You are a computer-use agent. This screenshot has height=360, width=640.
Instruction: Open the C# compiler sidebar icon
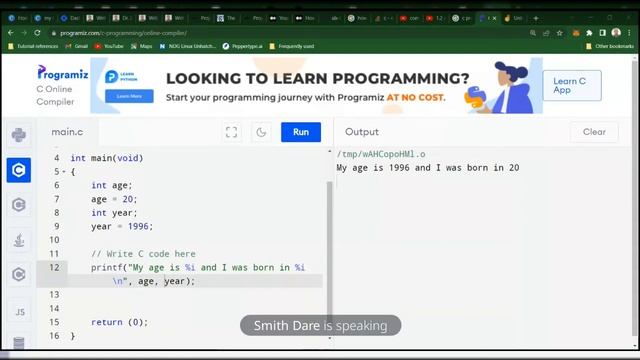click(19, 275)
